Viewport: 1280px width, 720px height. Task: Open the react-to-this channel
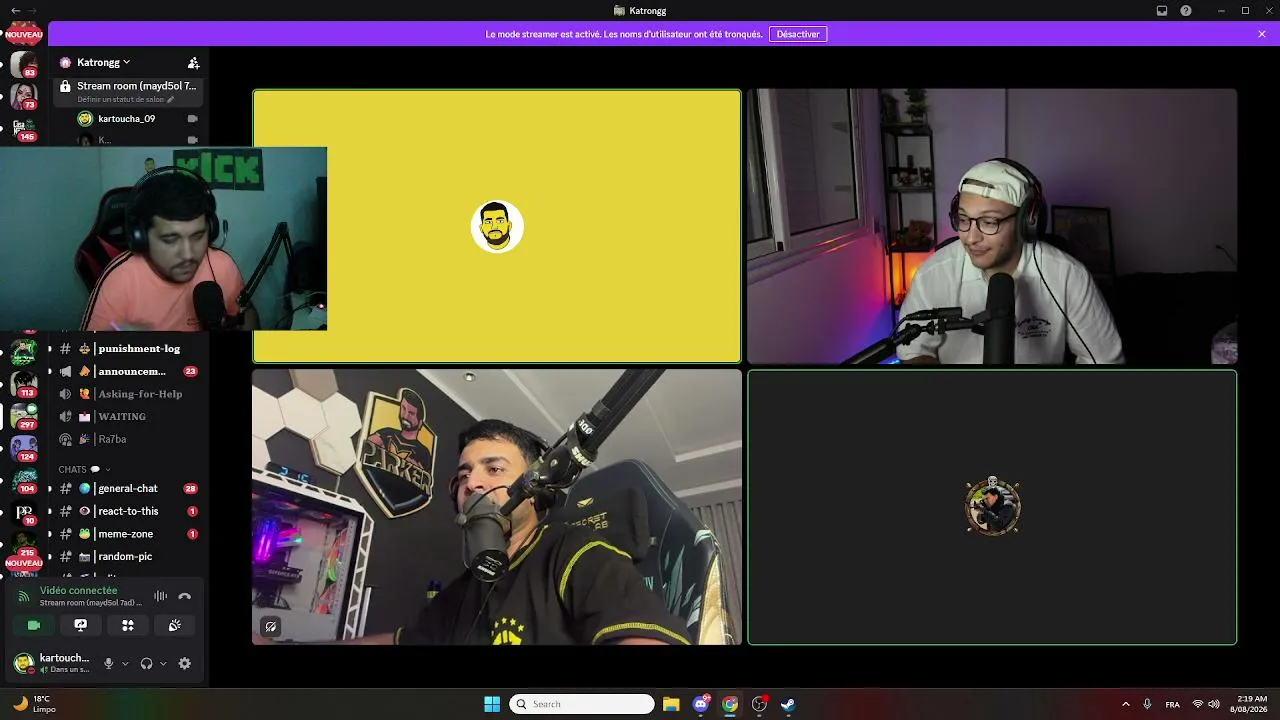129,511
